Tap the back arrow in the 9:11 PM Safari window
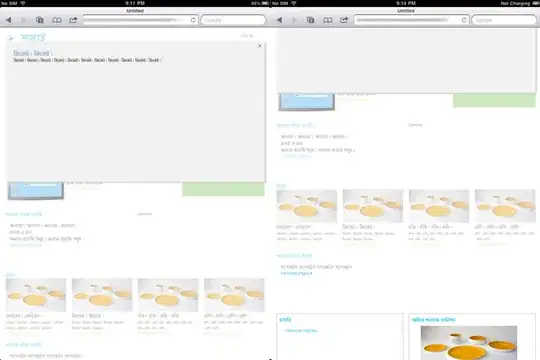Image resolution: width=540 pixels, height=360 pixels. [x=9, y=20]
